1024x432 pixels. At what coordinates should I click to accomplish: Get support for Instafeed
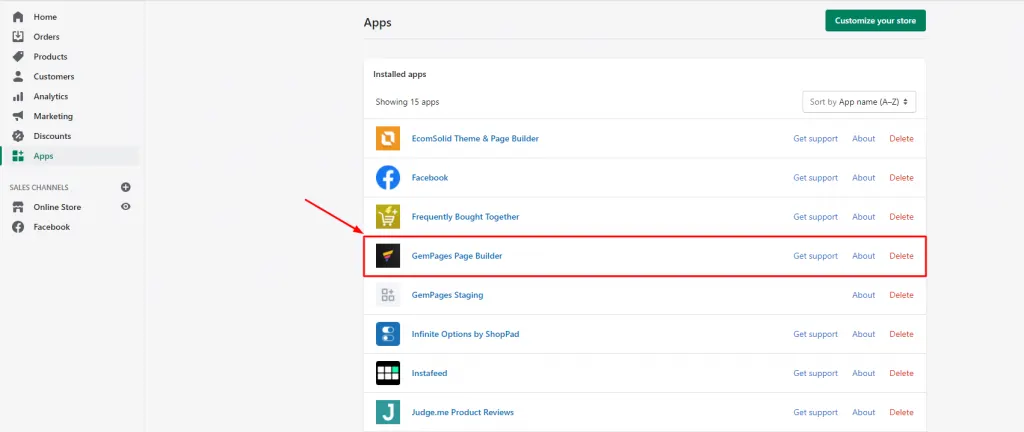(x=815, y=373)
